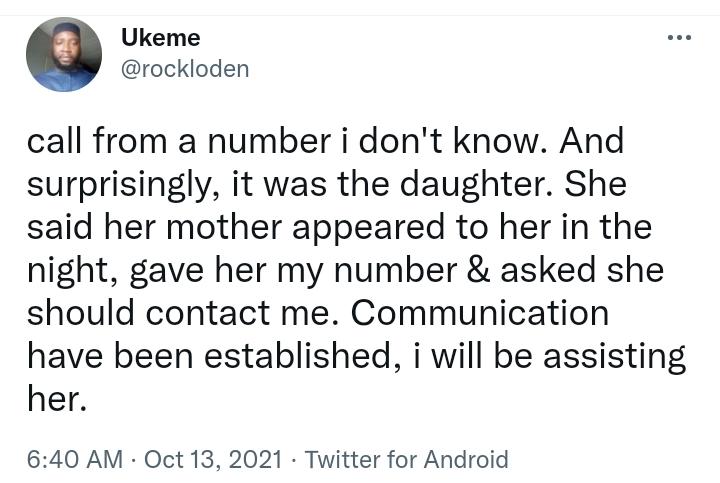This screenshot has width=720, height=483.
Task: Click the final word her. in the tweet
Action: click(56, 399)
